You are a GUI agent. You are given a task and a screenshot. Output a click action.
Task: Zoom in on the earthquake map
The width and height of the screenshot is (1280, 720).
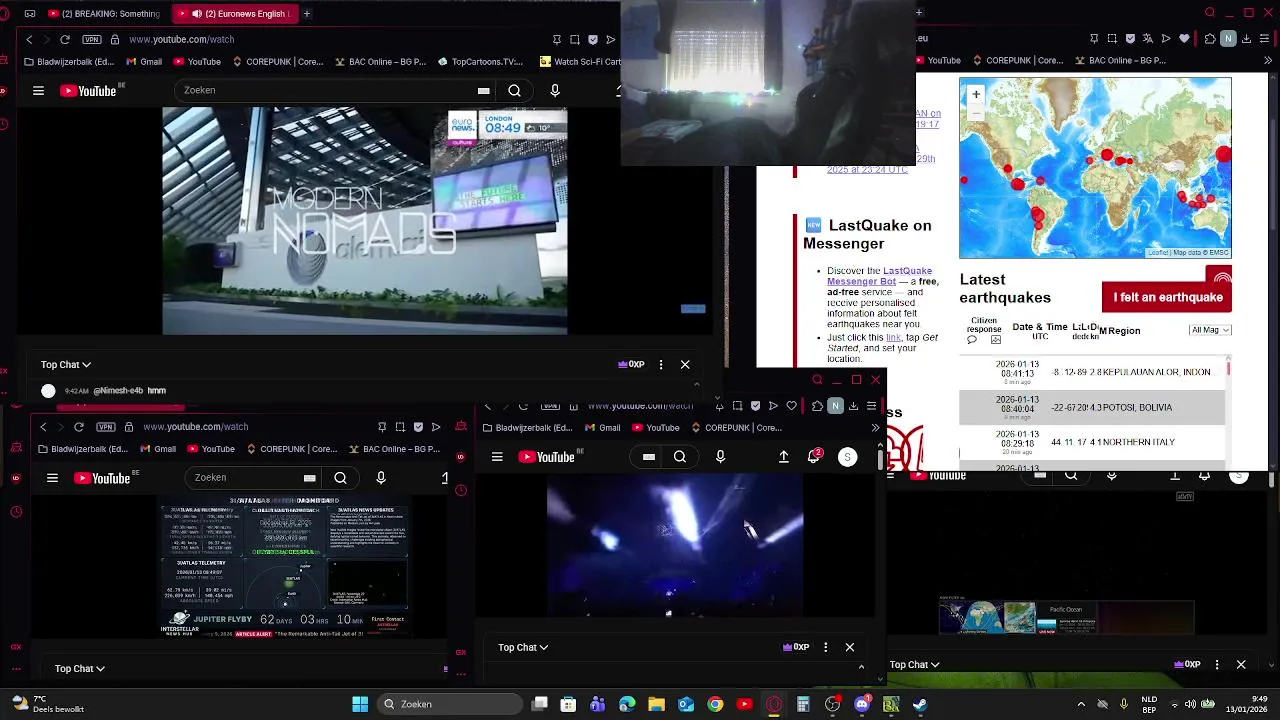point(975,94)
